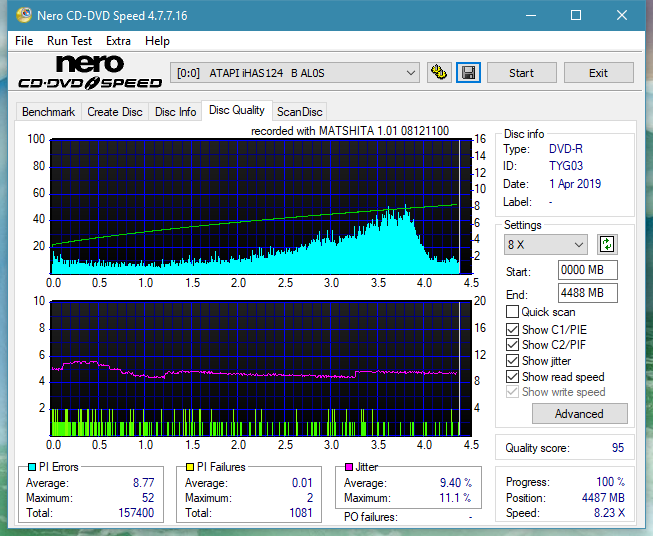
Task: Open the Run Test menu
Action: click(69, 41)
